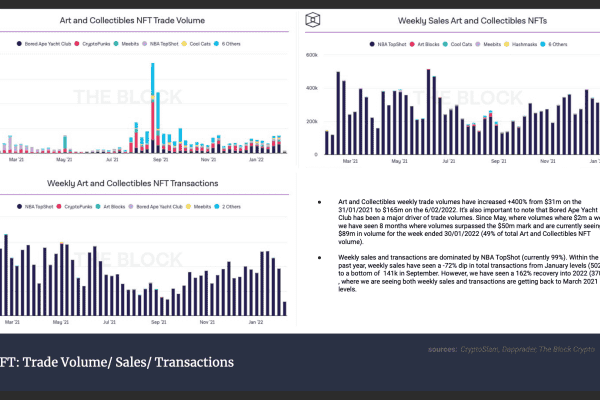This screenshot has width=600, height=400.
Task: Click Nov '21 label on Trade Volume chart
Action: click(x=209, y=159)
